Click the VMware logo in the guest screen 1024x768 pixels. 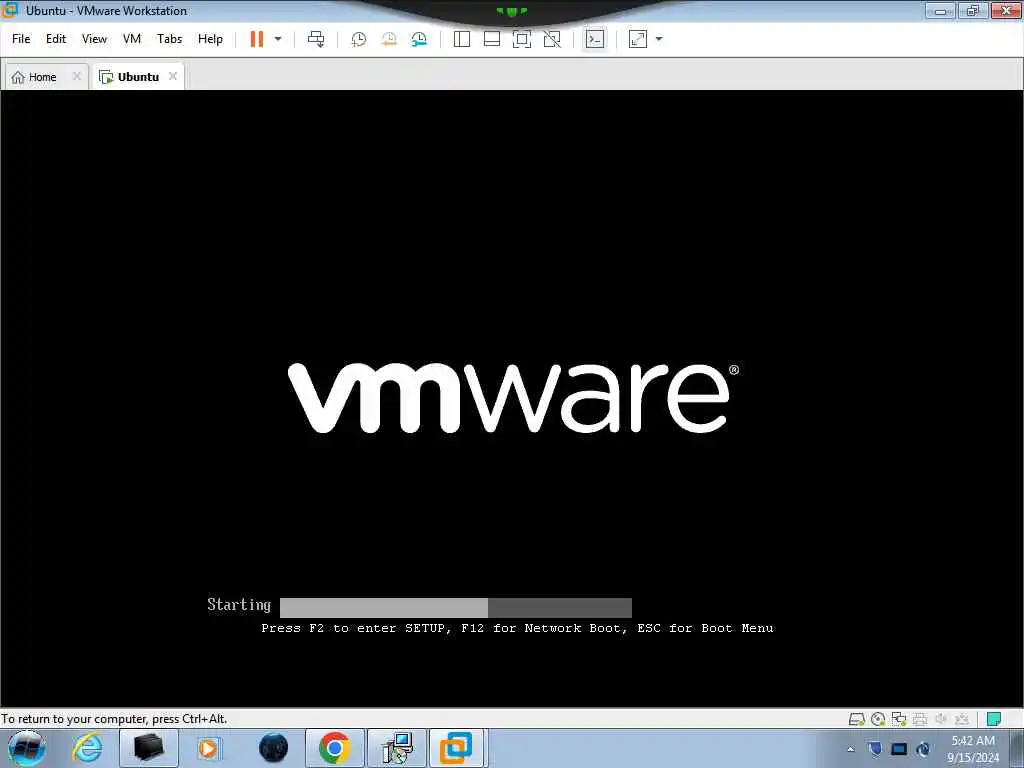(x=513, y=398)
